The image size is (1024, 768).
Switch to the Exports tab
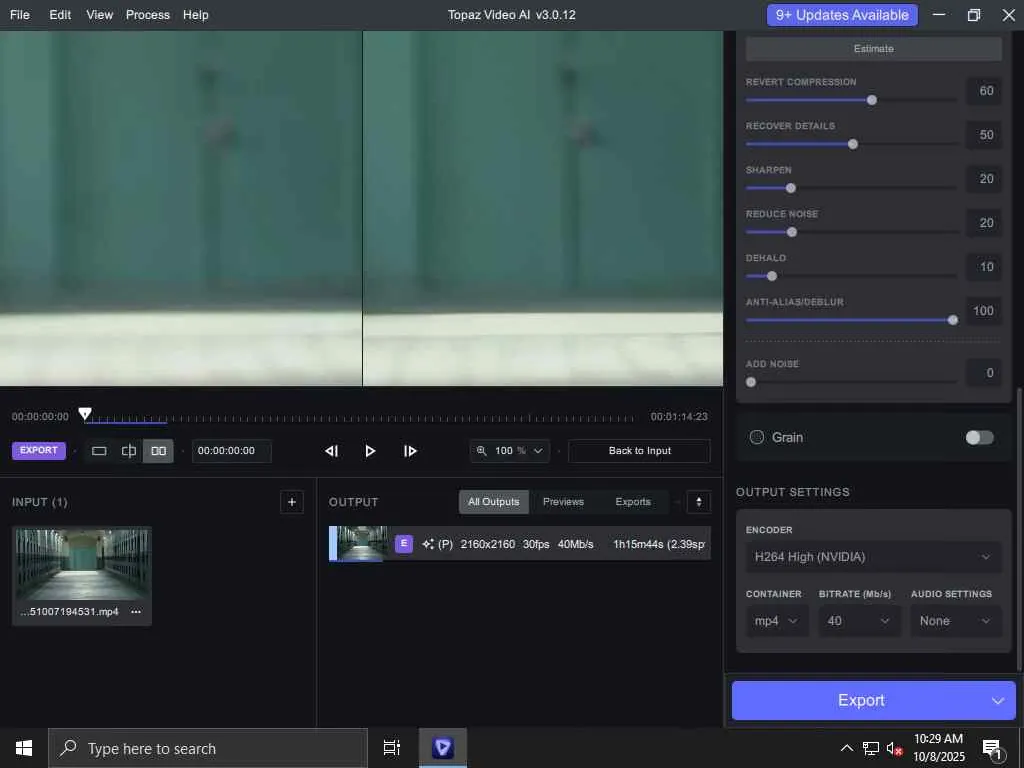pos(633,502)
